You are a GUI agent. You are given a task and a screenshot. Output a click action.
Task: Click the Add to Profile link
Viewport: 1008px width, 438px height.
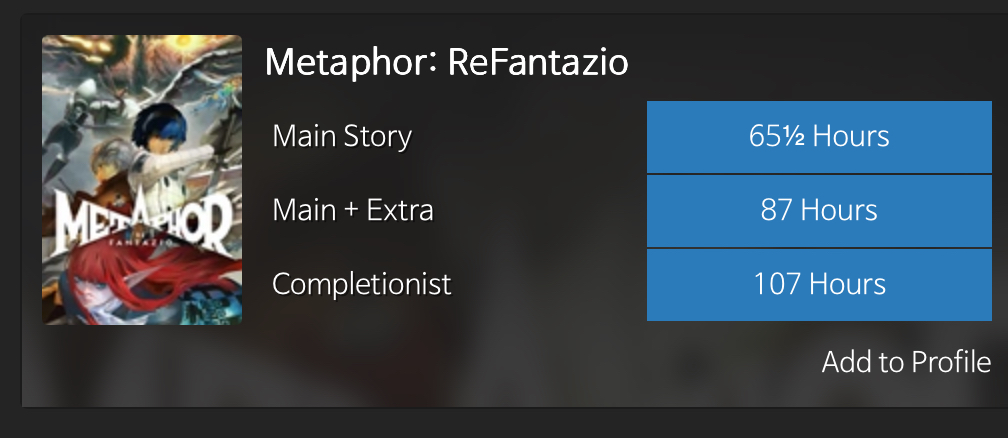coord(906,361)
